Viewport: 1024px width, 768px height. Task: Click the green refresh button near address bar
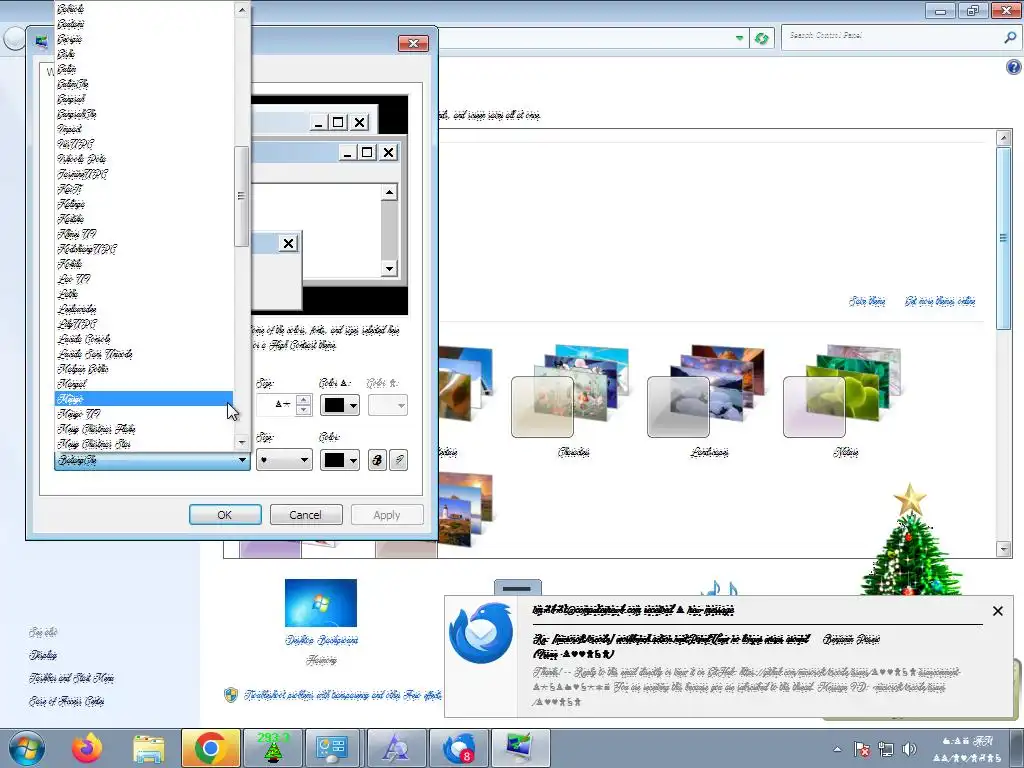pyautogui.click(x=761, y=39)
